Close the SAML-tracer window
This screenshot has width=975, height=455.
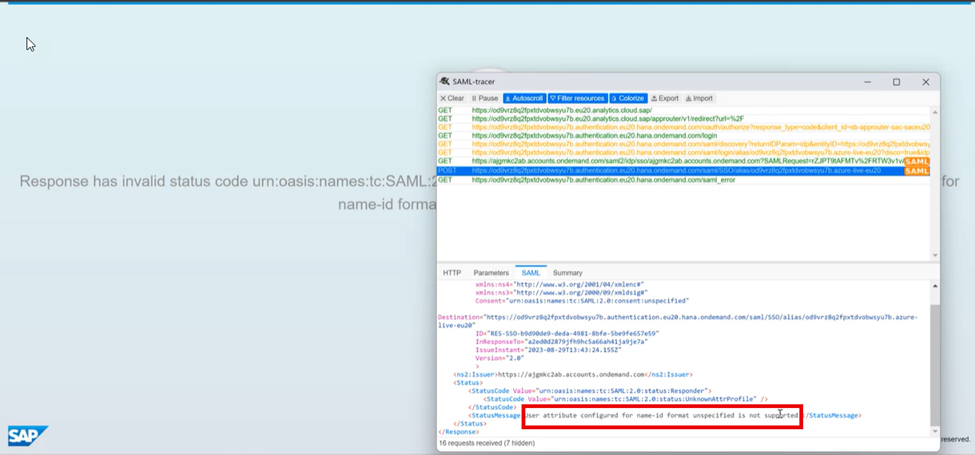tap(925, 82)
